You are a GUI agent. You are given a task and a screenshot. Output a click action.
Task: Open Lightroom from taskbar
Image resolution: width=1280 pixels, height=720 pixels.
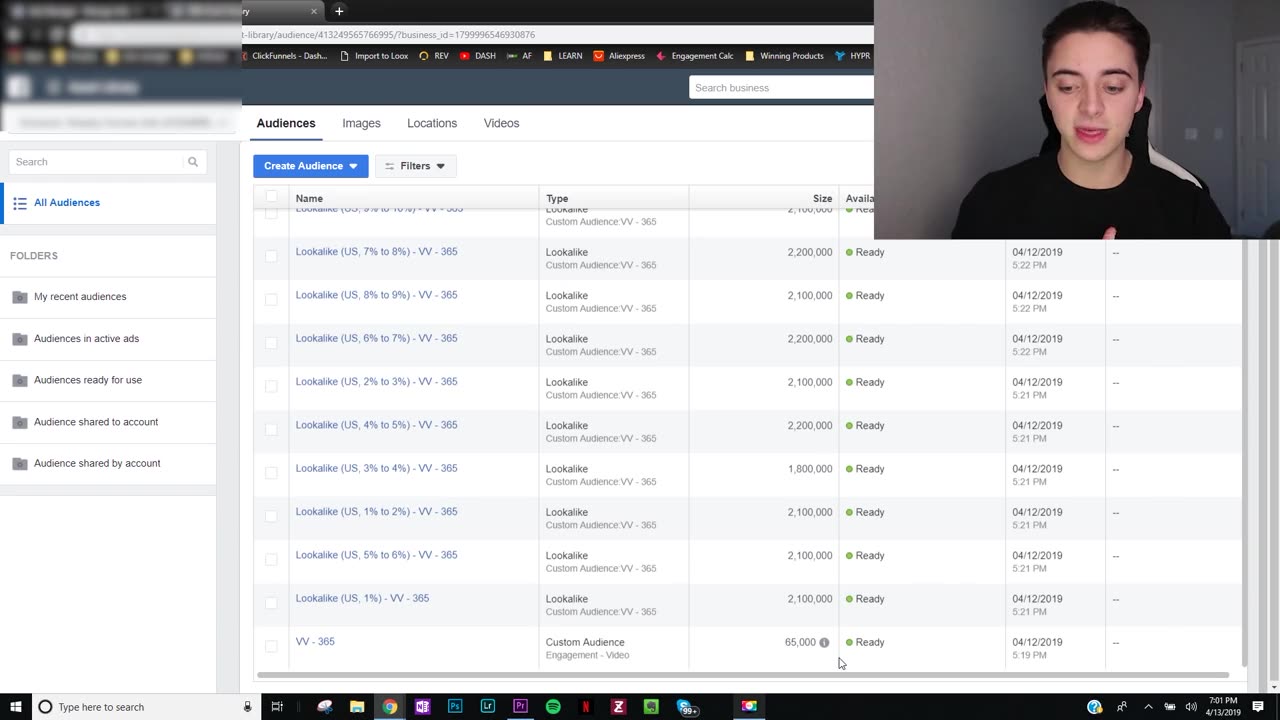pyautogui.click(x=488, y=707)
